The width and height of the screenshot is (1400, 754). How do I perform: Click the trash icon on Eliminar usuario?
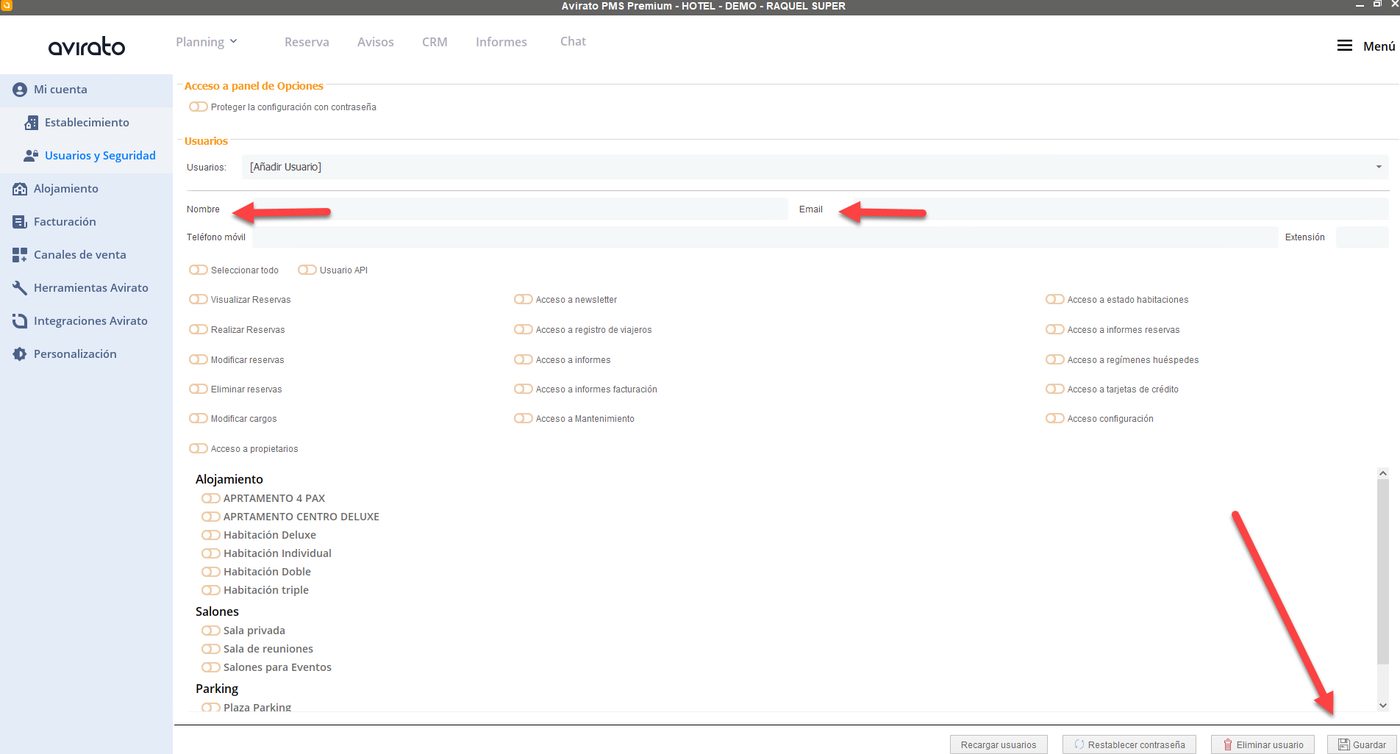[1228, 745]
